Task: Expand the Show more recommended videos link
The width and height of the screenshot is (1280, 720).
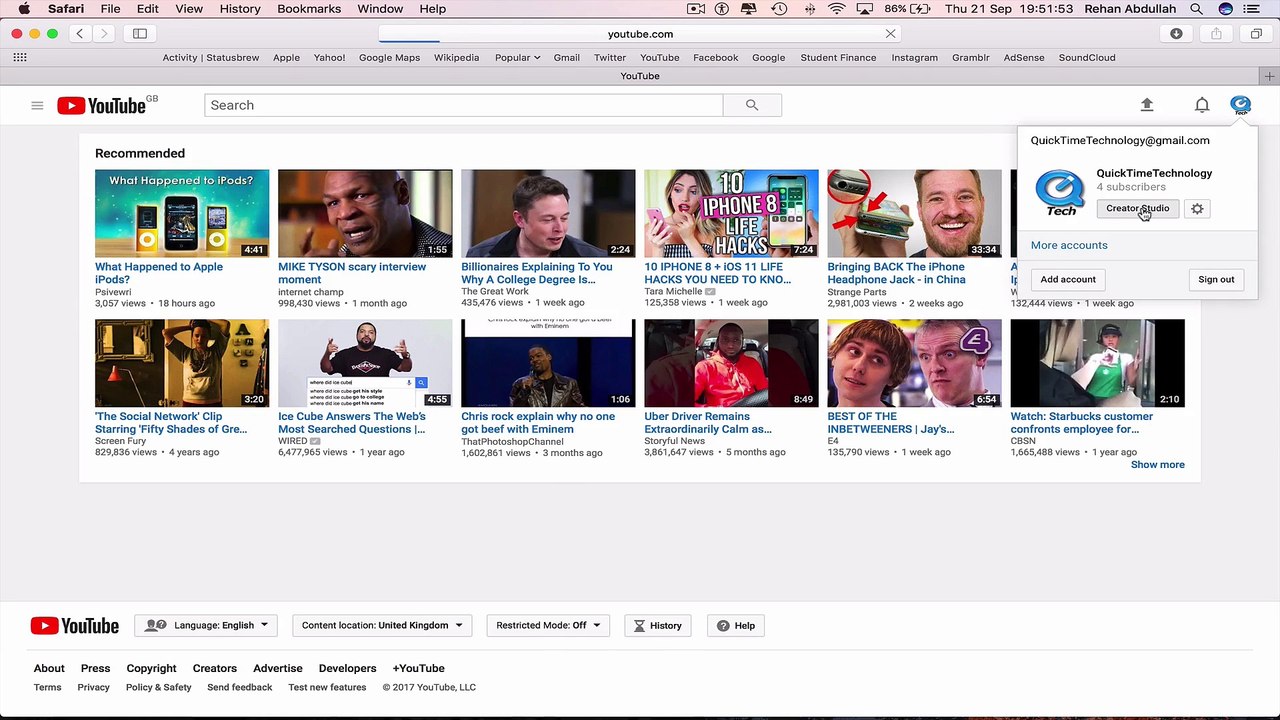Action: tap(1157, 465)
